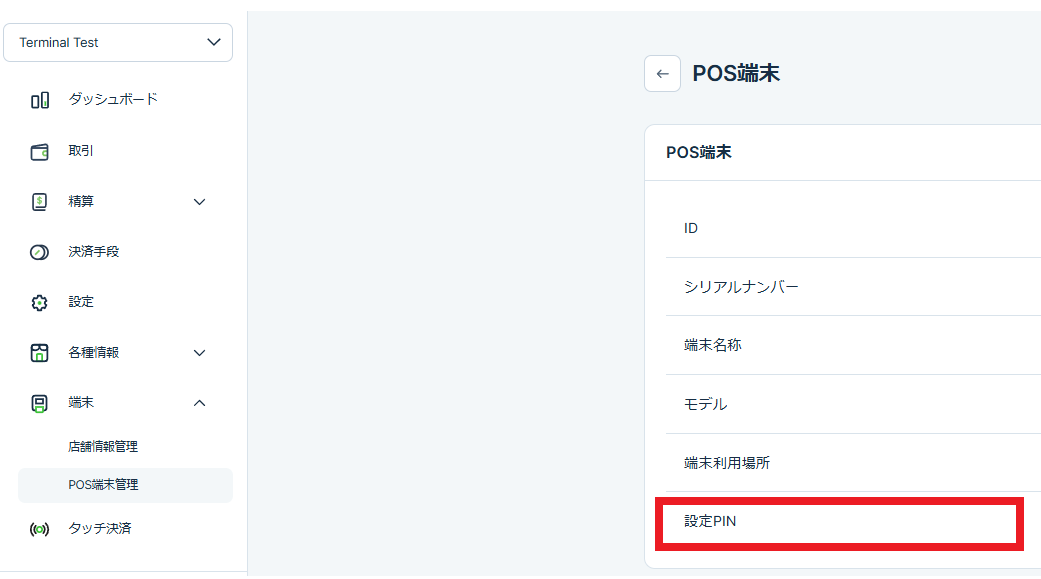Open 店舗情報管理 menu item

click(103, 446)
